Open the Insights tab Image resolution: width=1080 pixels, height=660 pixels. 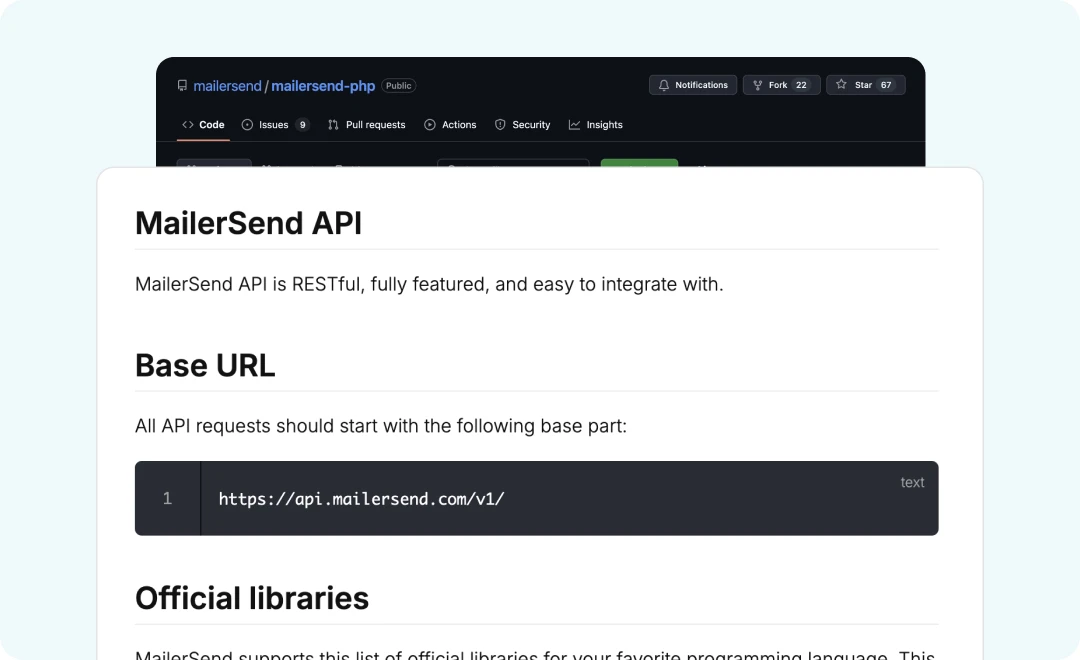coord(595,125)
